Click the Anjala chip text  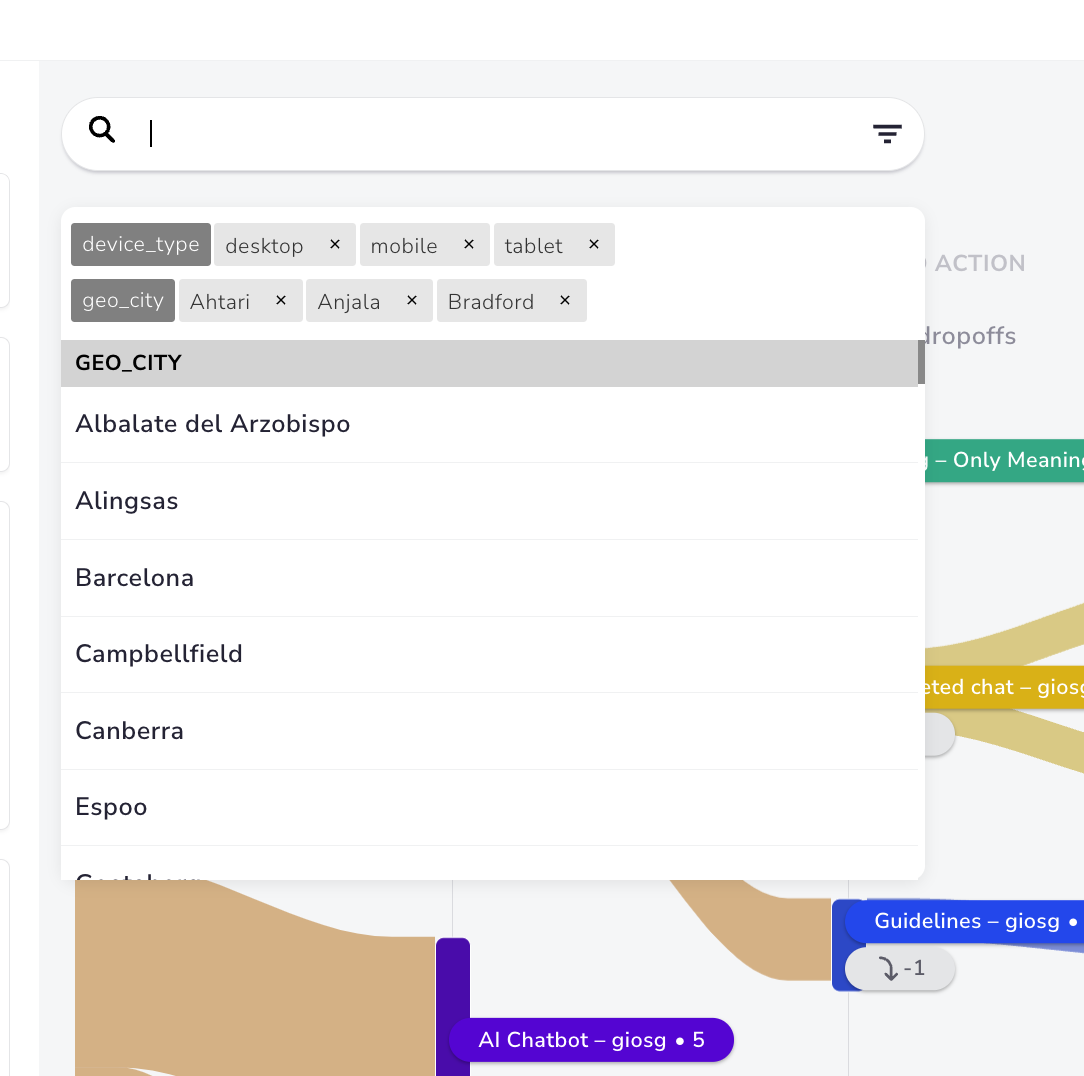pyautogui.click(x=348, y=302)
